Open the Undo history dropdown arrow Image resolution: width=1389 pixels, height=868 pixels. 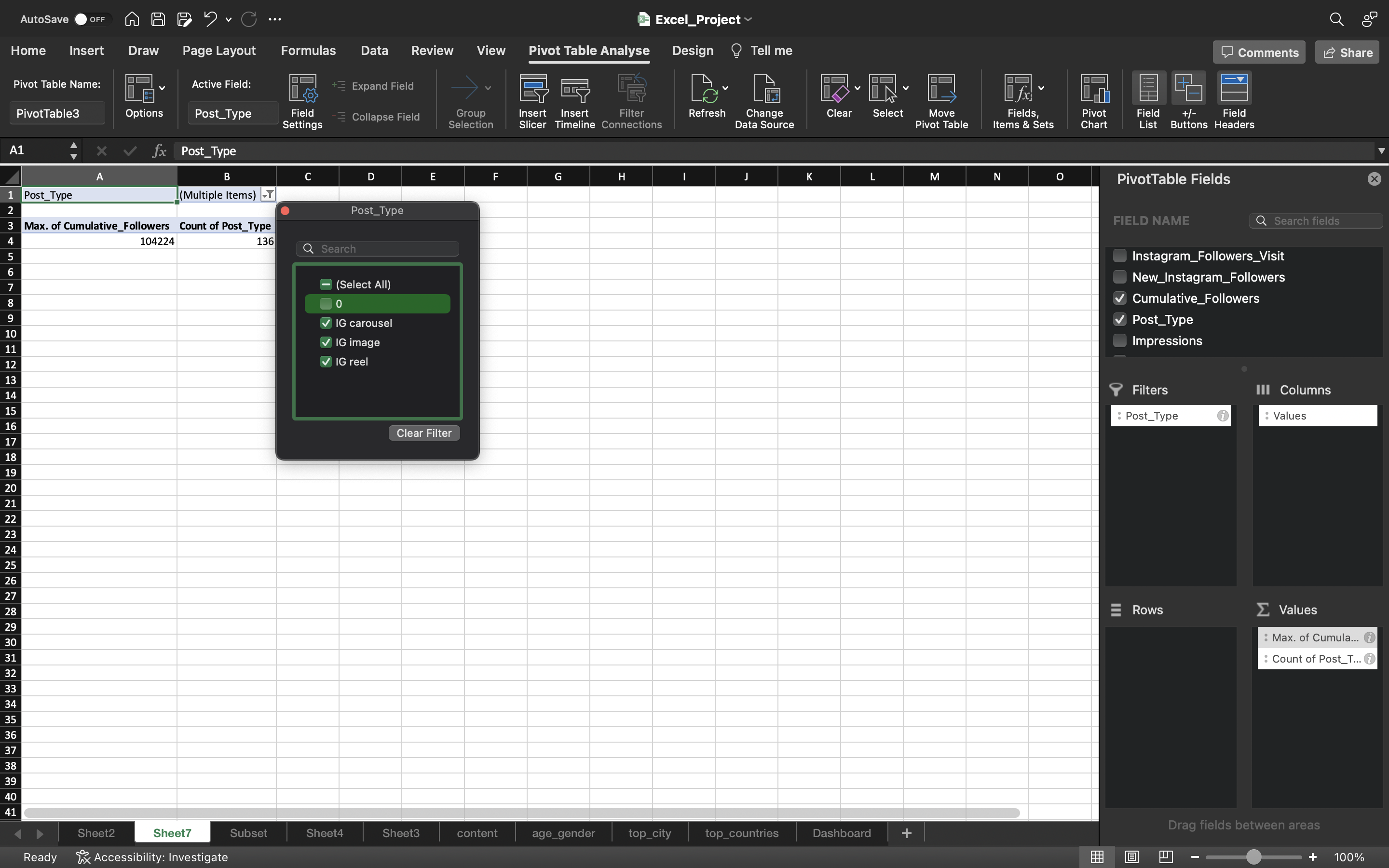point(229,19)
